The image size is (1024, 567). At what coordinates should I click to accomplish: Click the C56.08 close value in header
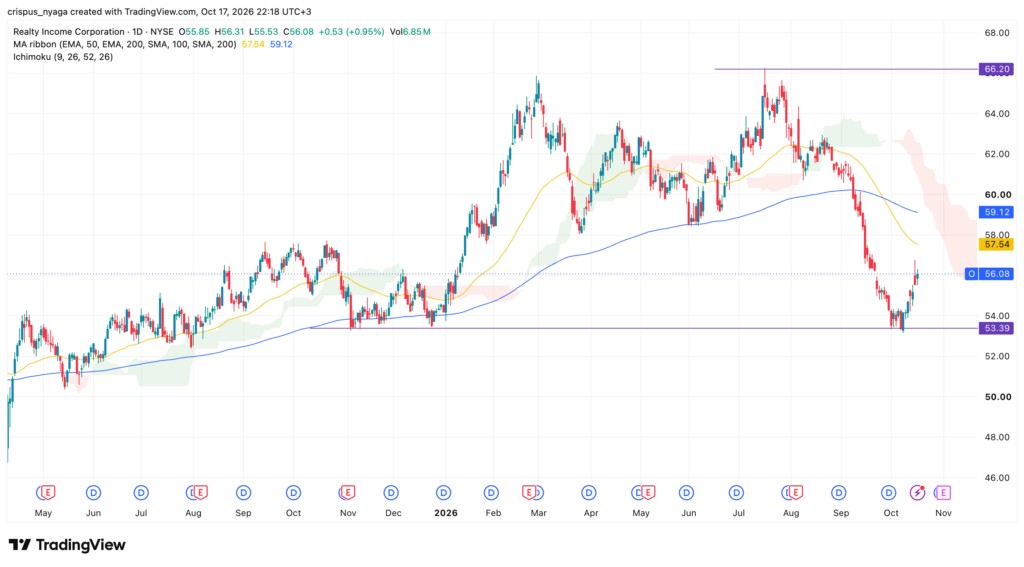(x=298, y=31)
